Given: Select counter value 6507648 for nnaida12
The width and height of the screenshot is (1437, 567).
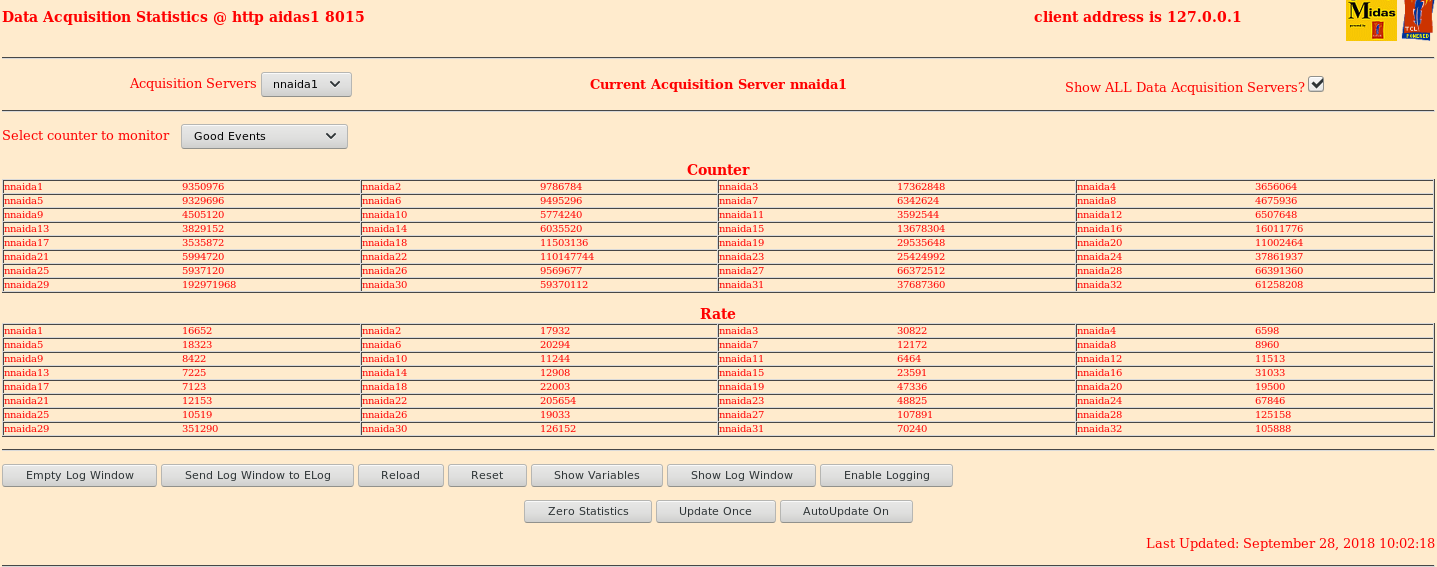Looking at the screenshot, I should [x=1276, y=215].
